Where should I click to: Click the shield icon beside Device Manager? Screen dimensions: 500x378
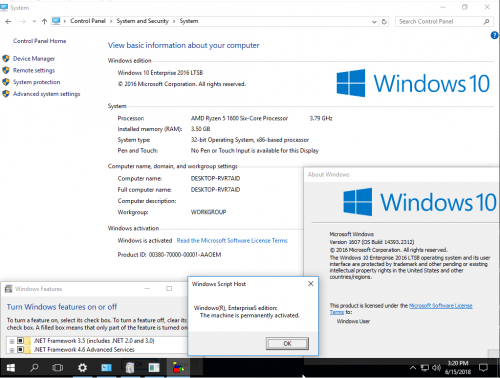tap(6, 59)
